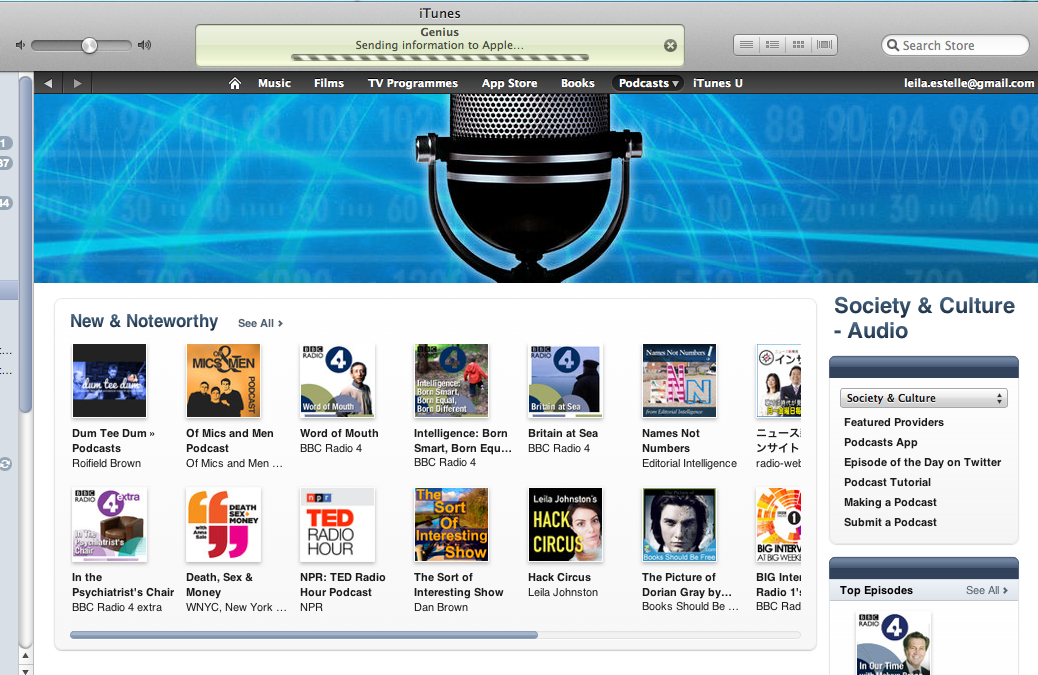
Task: Click See All next to New & Noteworthy
Action: pyautogui.click(x=260, y=324)
